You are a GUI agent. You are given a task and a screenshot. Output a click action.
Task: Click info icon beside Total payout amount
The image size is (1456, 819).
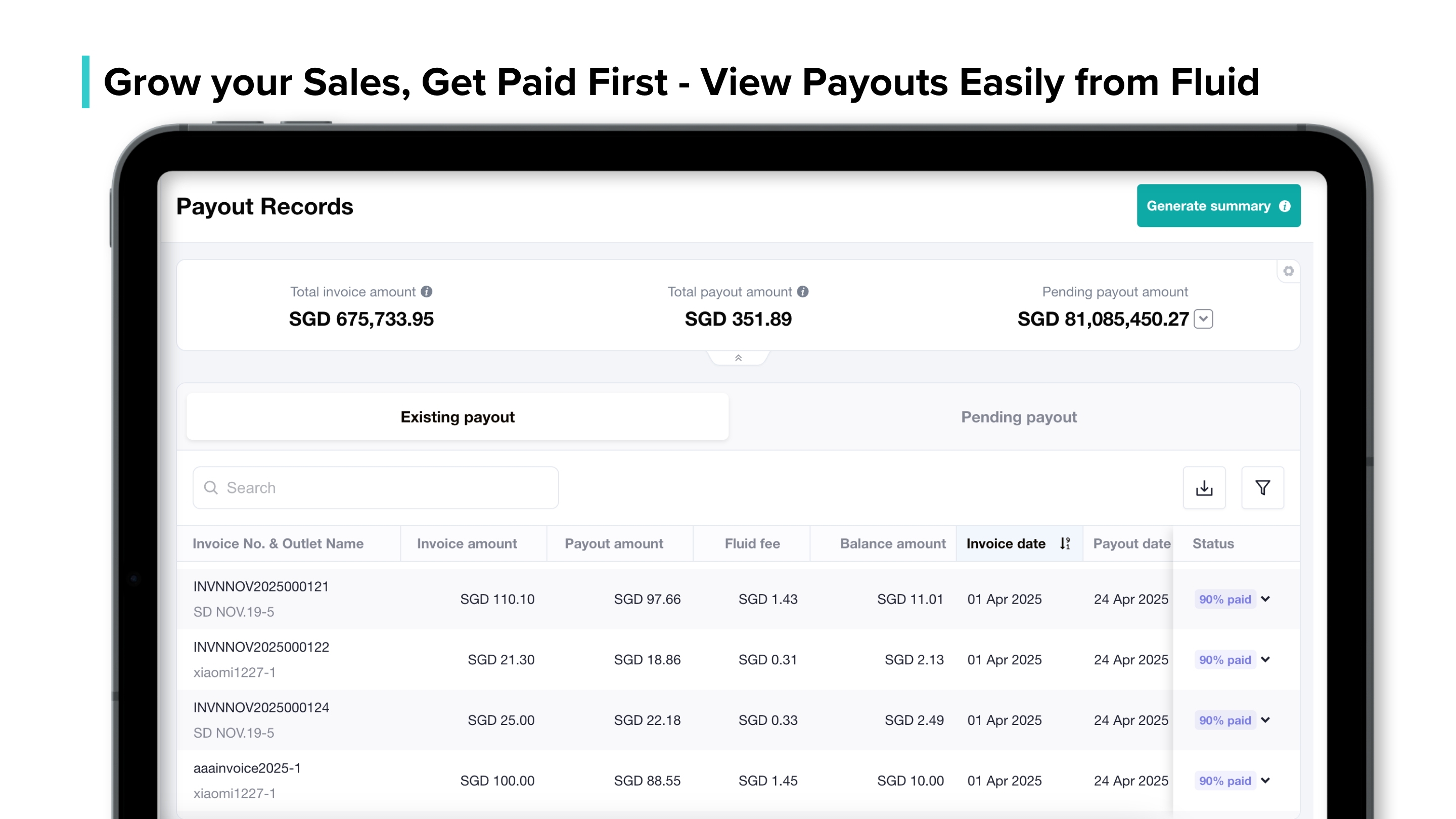point(803,292)
